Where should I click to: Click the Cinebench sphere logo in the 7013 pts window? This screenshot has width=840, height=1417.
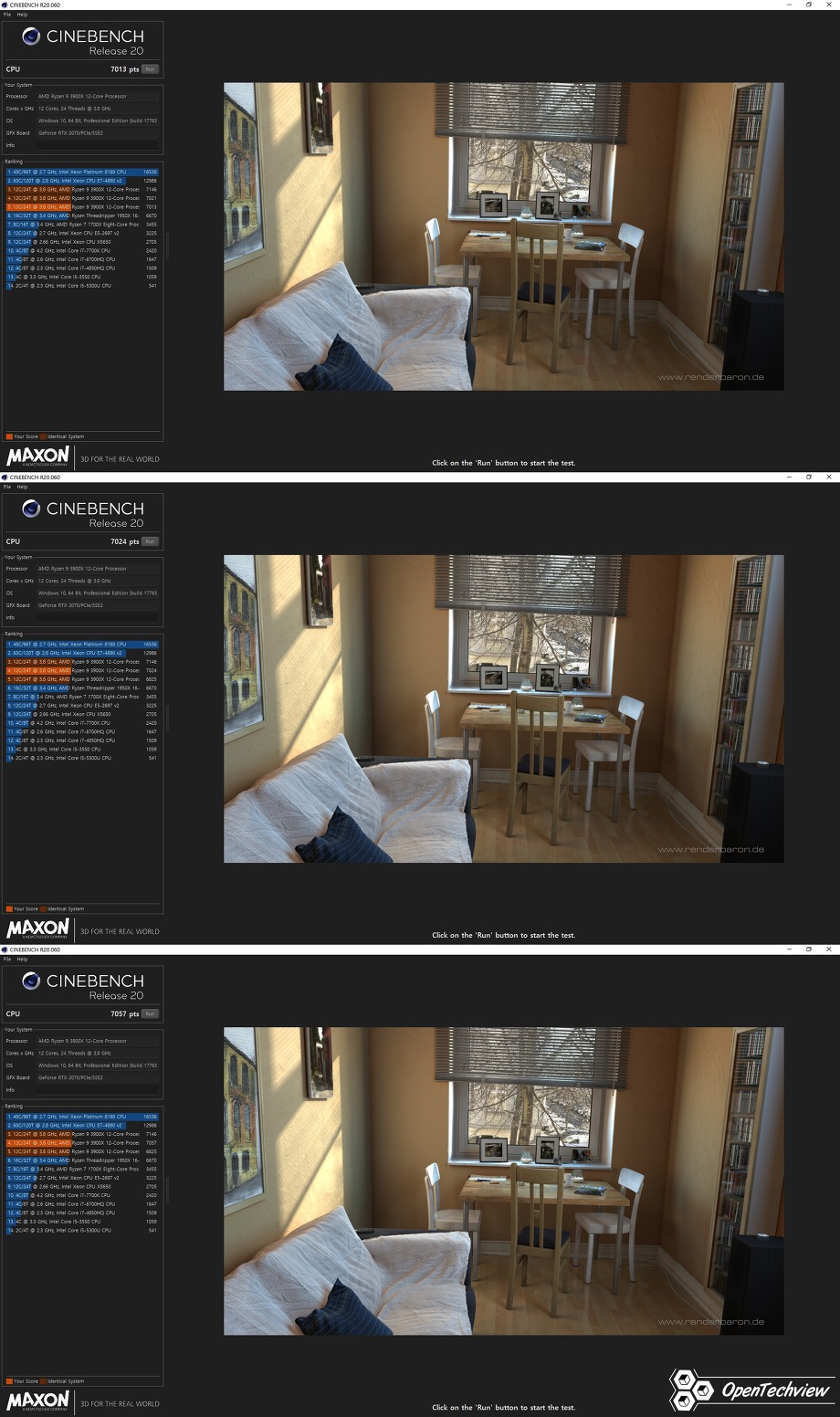click(31, 37)
